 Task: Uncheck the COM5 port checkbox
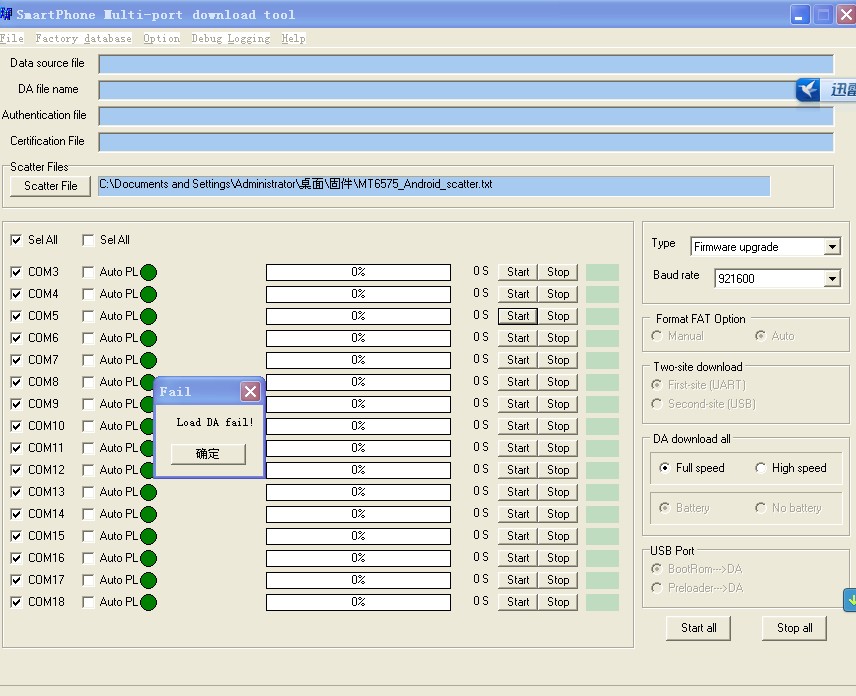tap(16, 316)
